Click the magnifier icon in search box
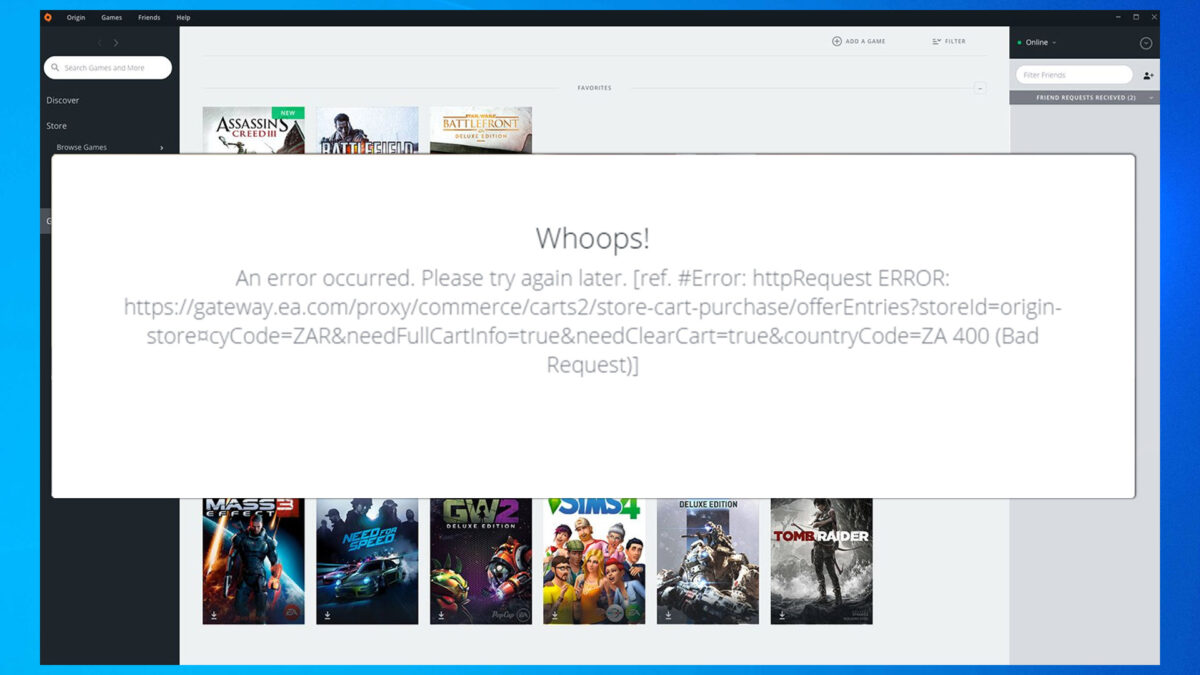Image resolution: width=1200 pixels, height=675 pixels. [56, 68]
